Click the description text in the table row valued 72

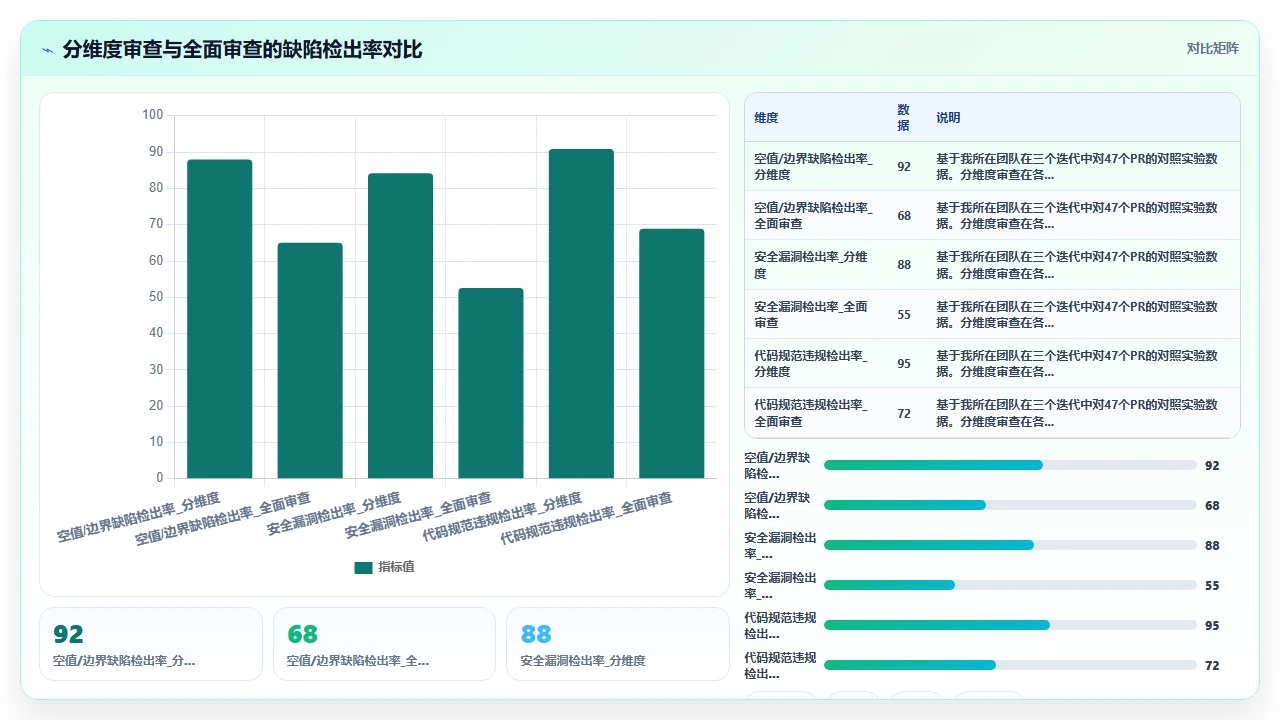tap(1077, 412)
